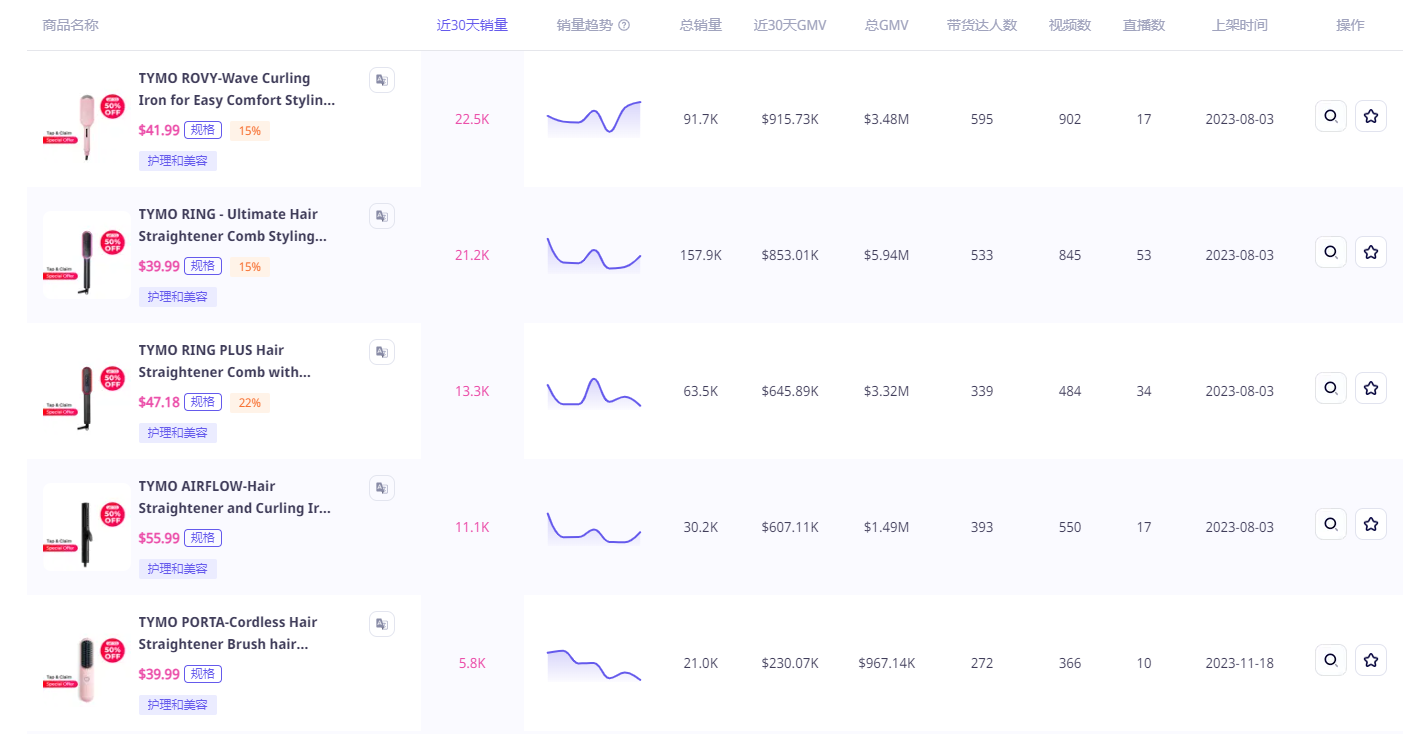Click the 商品名称 column header

pos(70,25)
